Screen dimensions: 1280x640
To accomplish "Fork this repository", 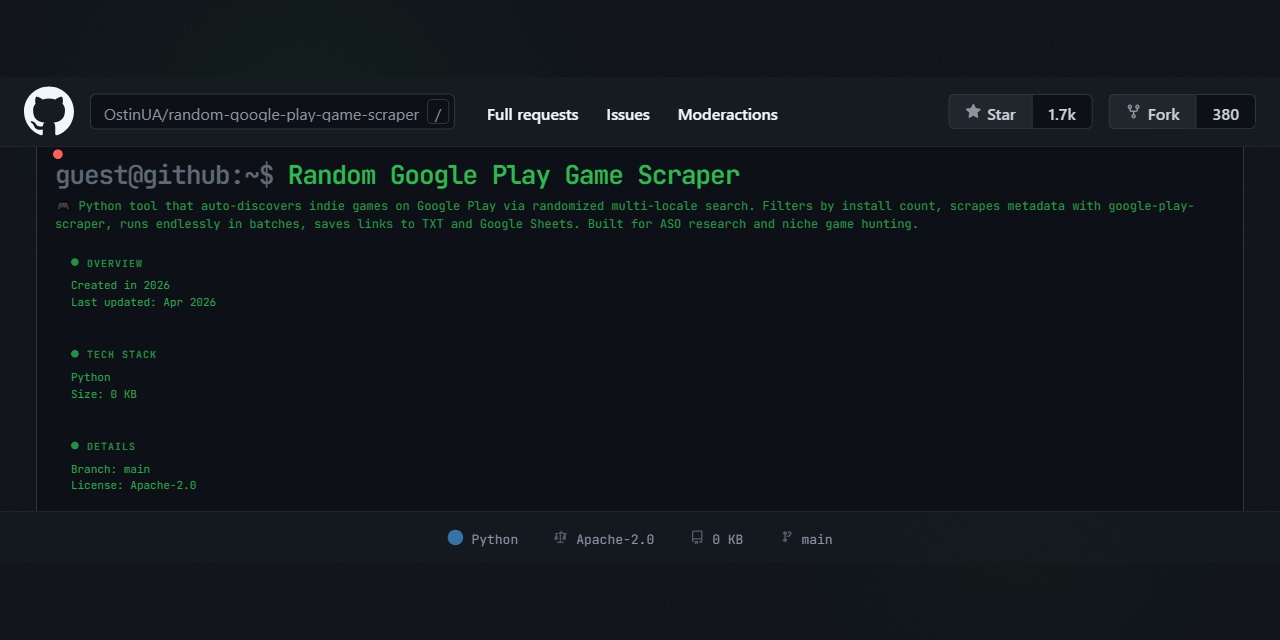I will coord(1152,112).
